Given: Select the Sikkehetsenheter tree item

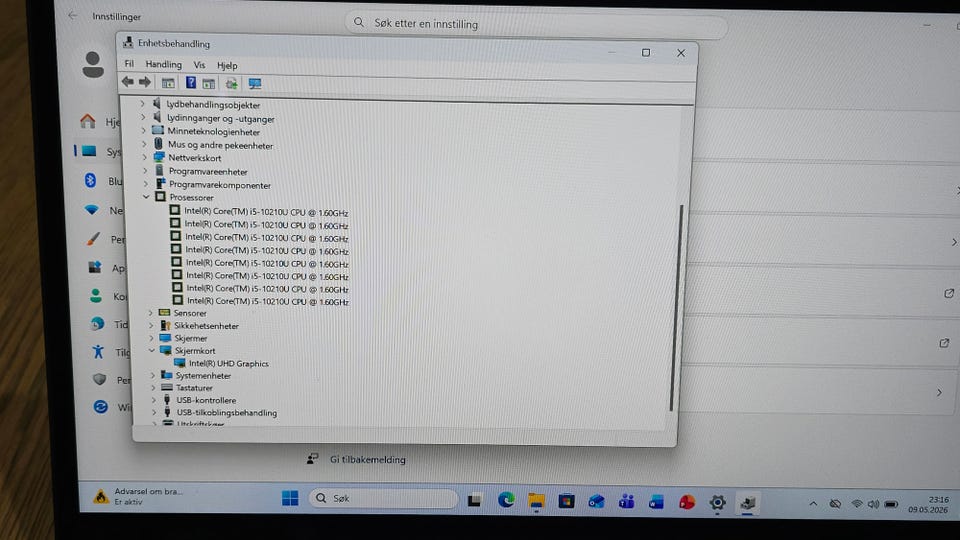Looking at the screenshot, I should [206, 326].
